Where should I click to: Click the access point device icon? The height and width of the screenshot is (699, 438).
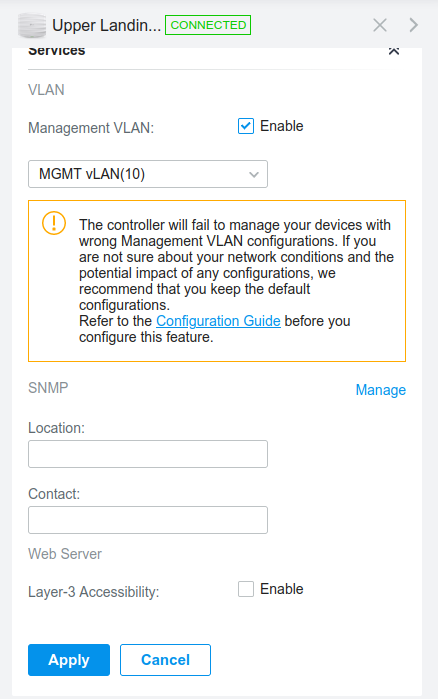[32, 25]
